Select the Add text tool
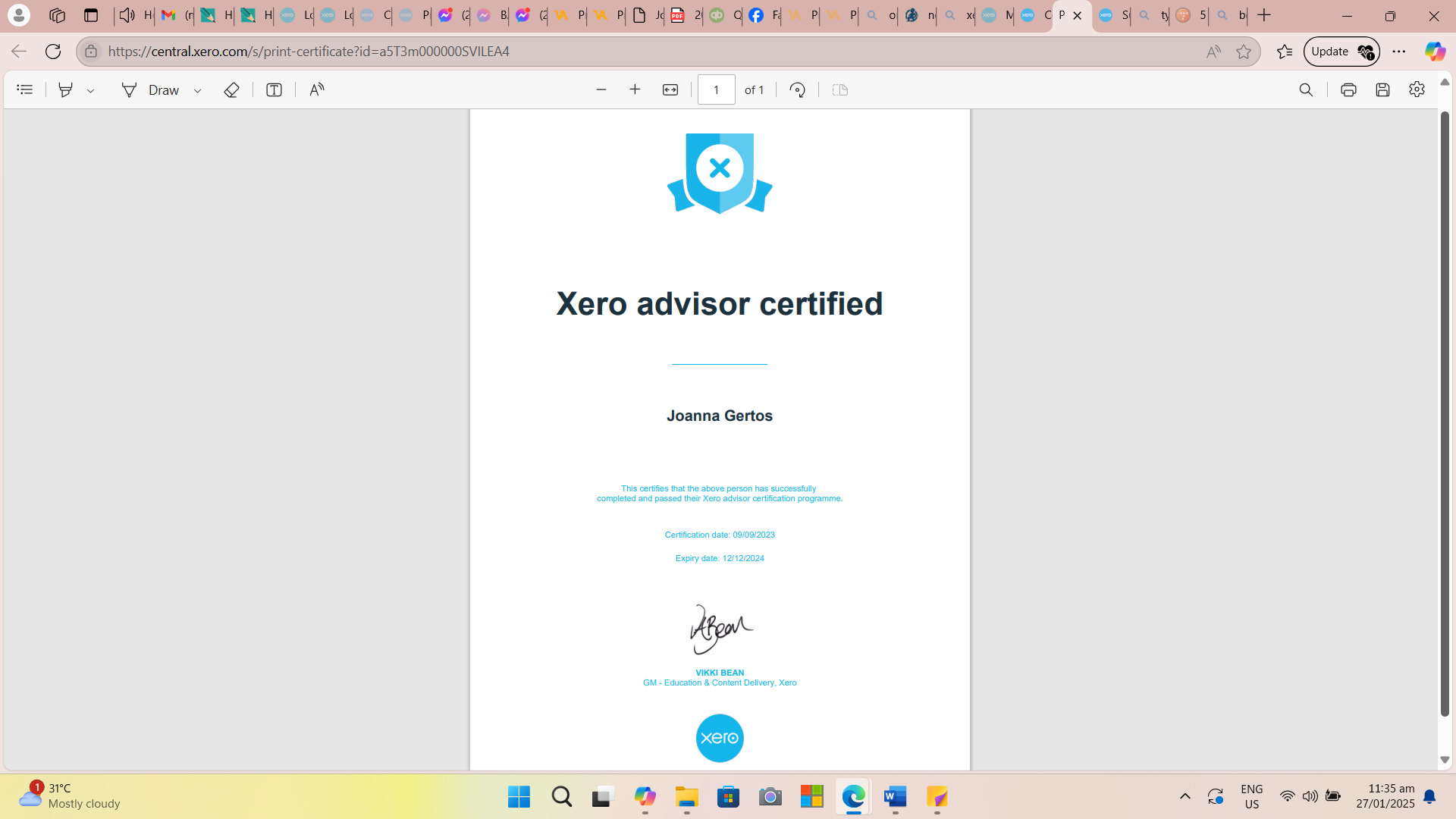The width and height of the screenshot is (1456, 819). tap(273, 89)
